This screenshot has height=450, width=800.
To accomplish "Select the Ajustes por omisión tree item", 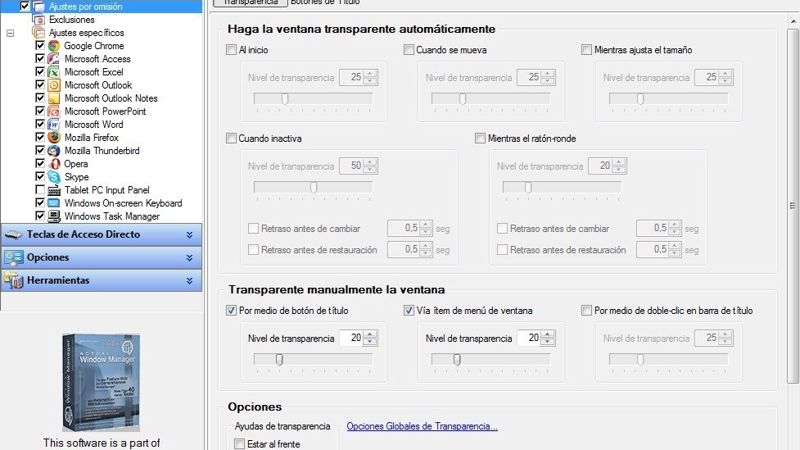I will (x=85, y=7).
